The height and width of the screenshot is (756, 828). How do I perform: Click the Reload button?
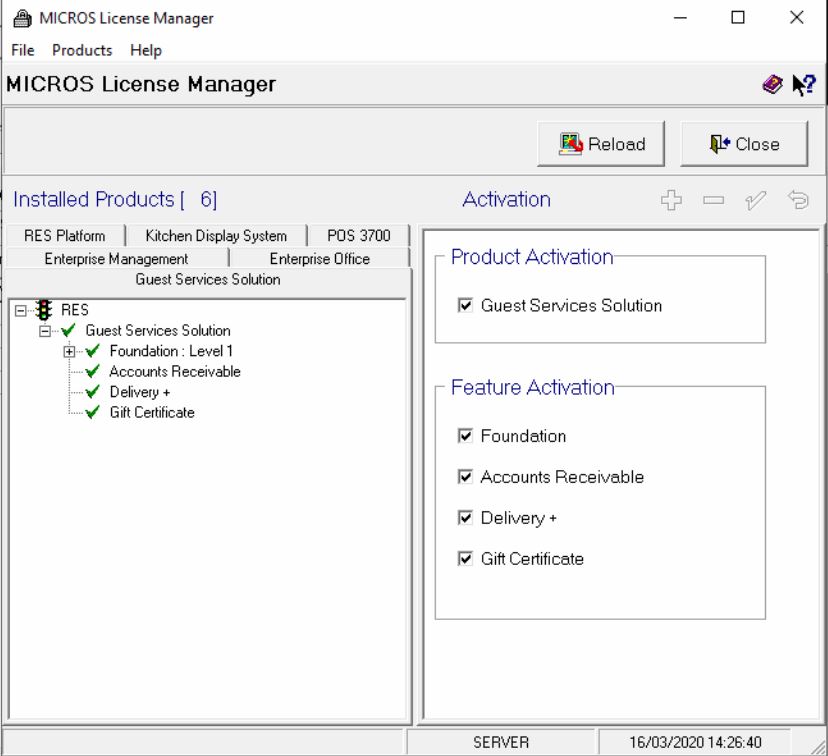601,144
